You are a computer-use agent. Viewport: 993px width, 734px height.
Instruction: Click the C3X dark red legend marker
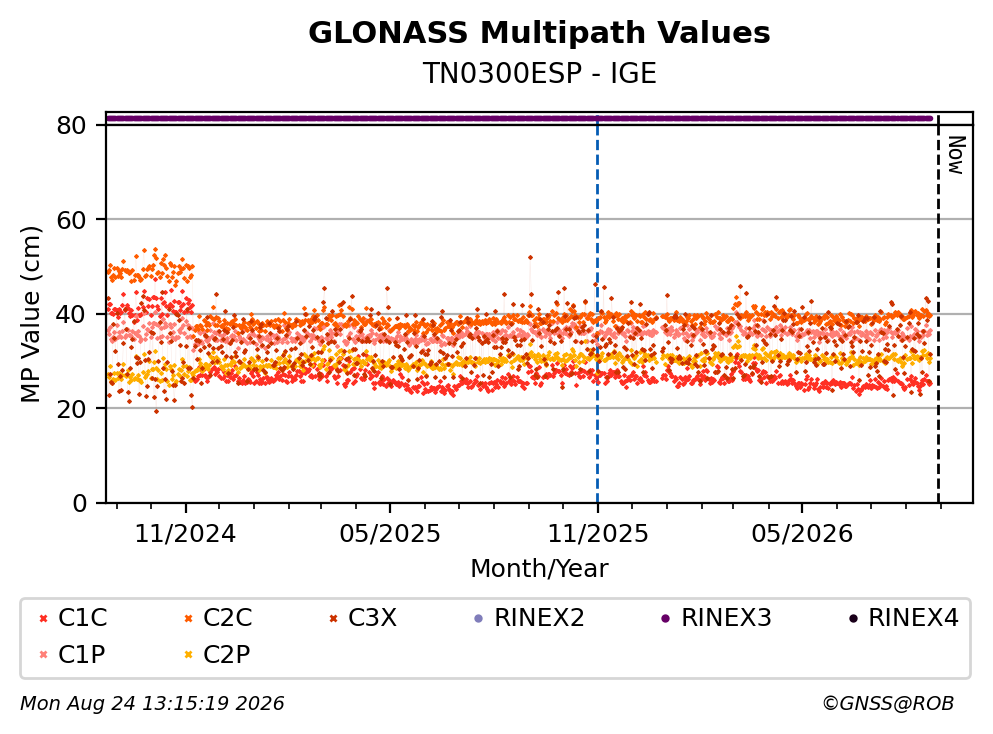[333, 619]
